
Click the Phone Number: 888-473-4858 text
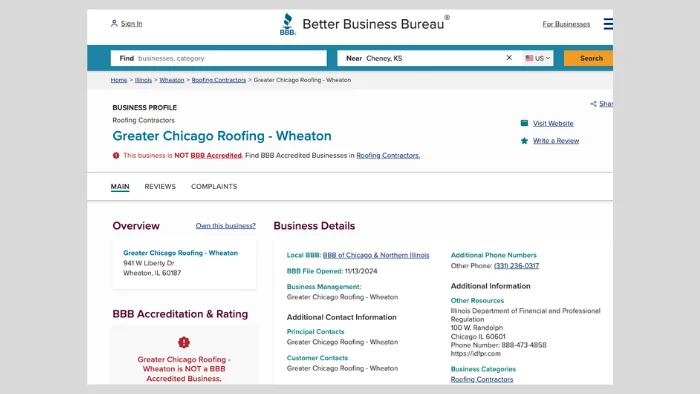[x=498, y=345]
